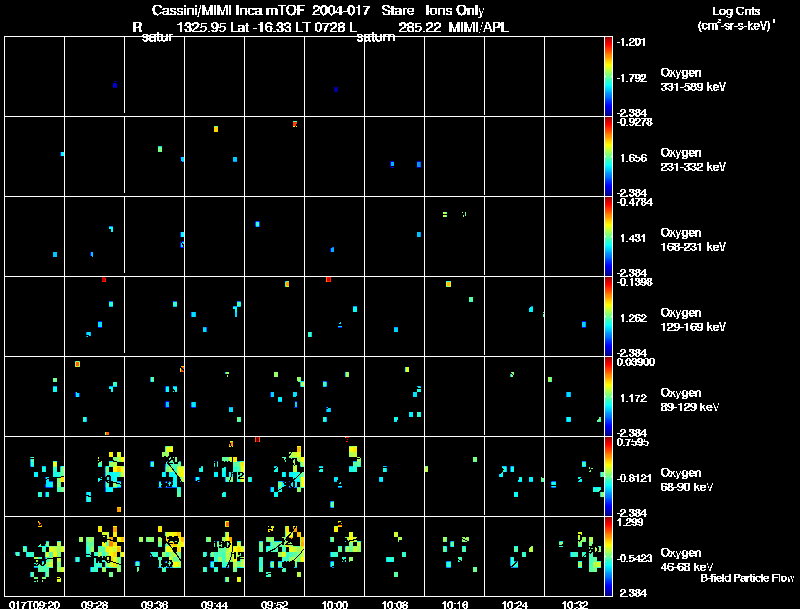Select the Oxygen 68-90 keV panel at 09:28
This screenshot has width=800, height=609.
(x=94, y=476)
